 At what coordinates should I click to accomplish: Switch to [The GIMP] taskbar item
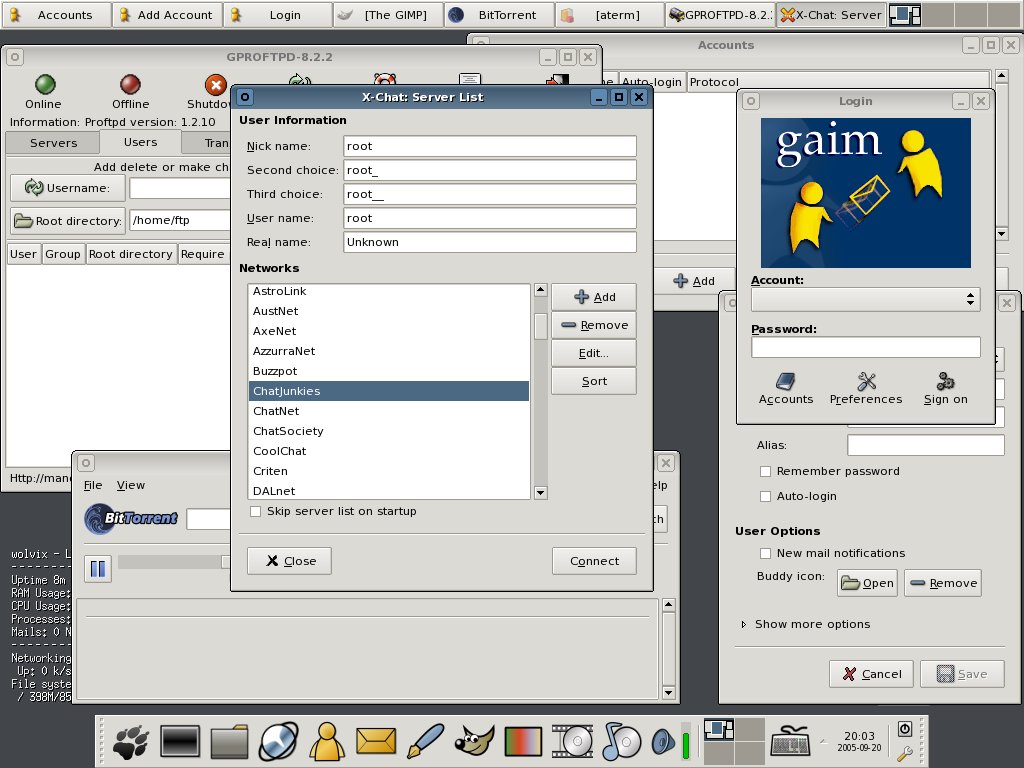(389, 15)
